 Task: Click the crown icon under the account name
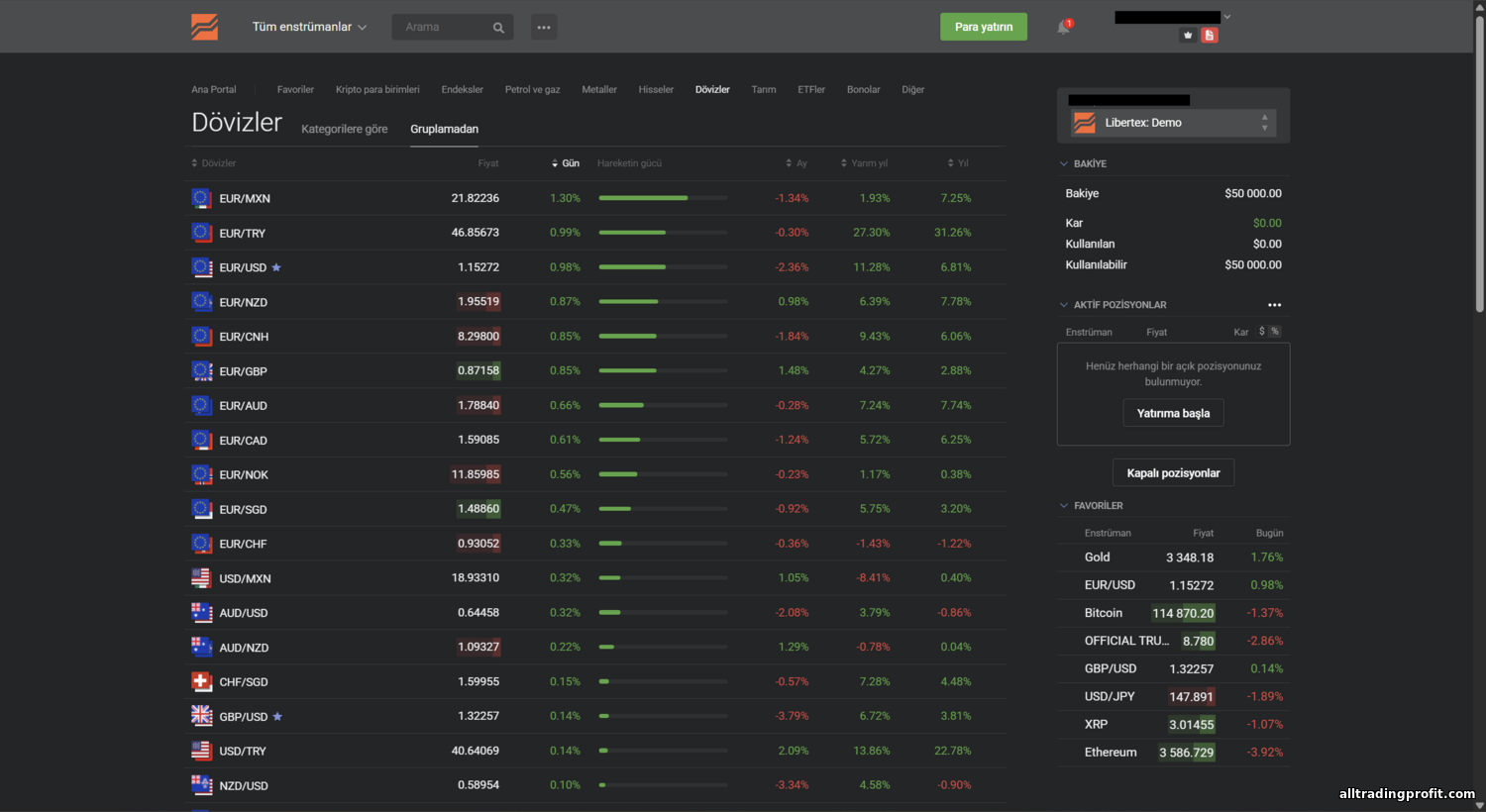[1188, 36]
